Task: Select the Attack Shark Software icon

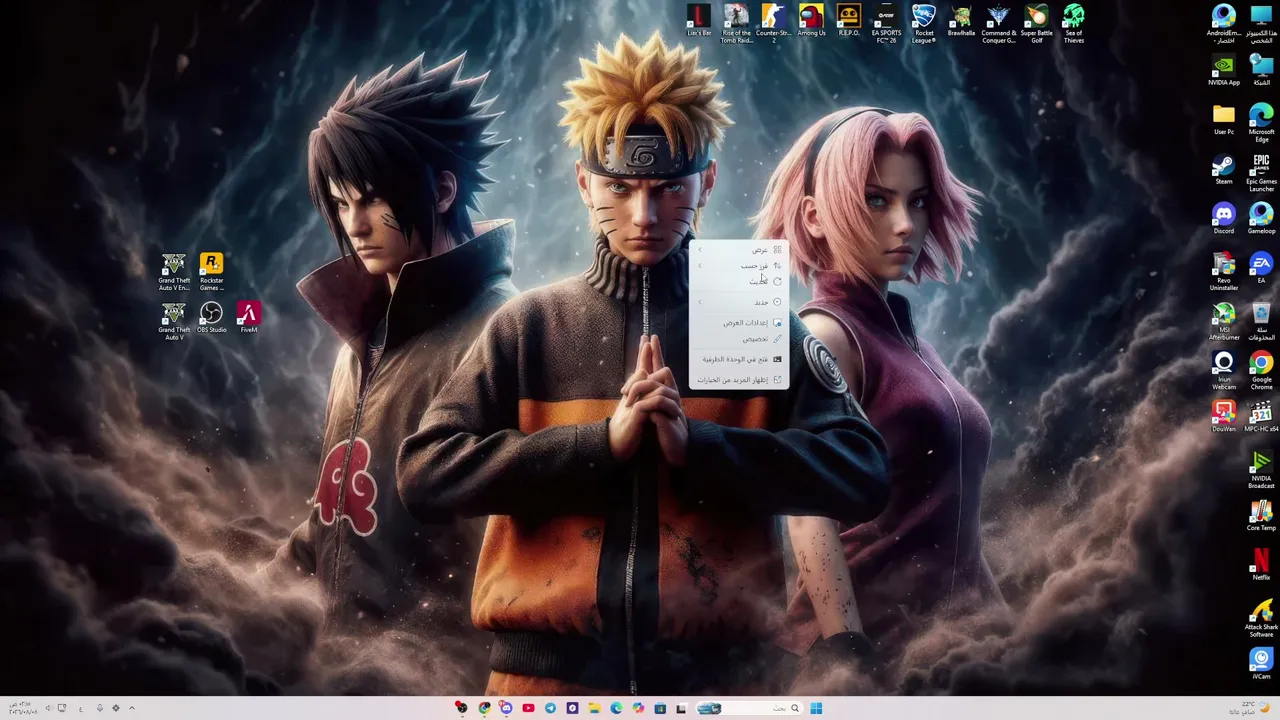Action: pos(1261,618)
